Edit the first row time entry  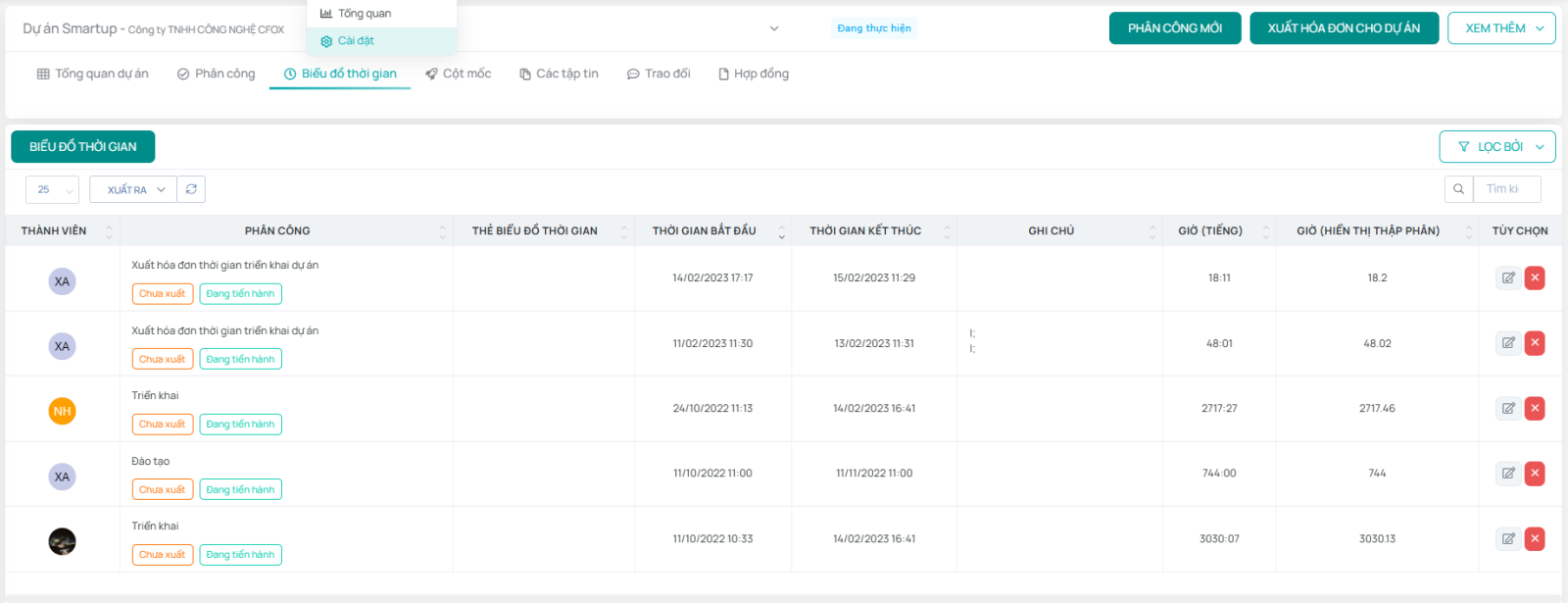tap(1508, 278)
